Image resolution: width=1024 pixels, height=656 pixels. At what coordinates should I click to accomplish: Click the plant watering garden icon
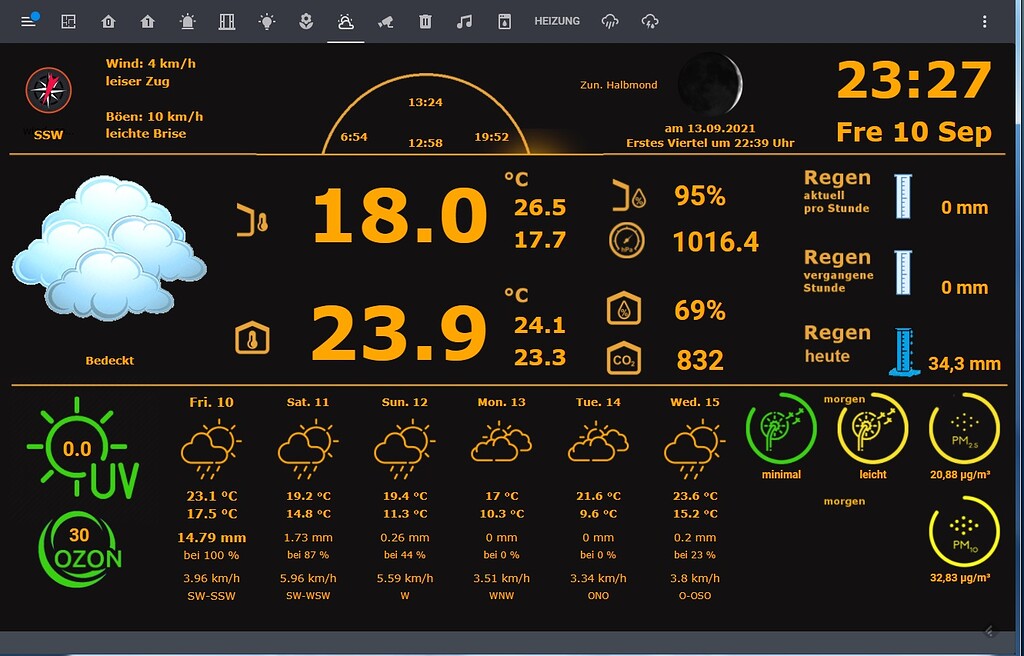click(x=306, y=20)
